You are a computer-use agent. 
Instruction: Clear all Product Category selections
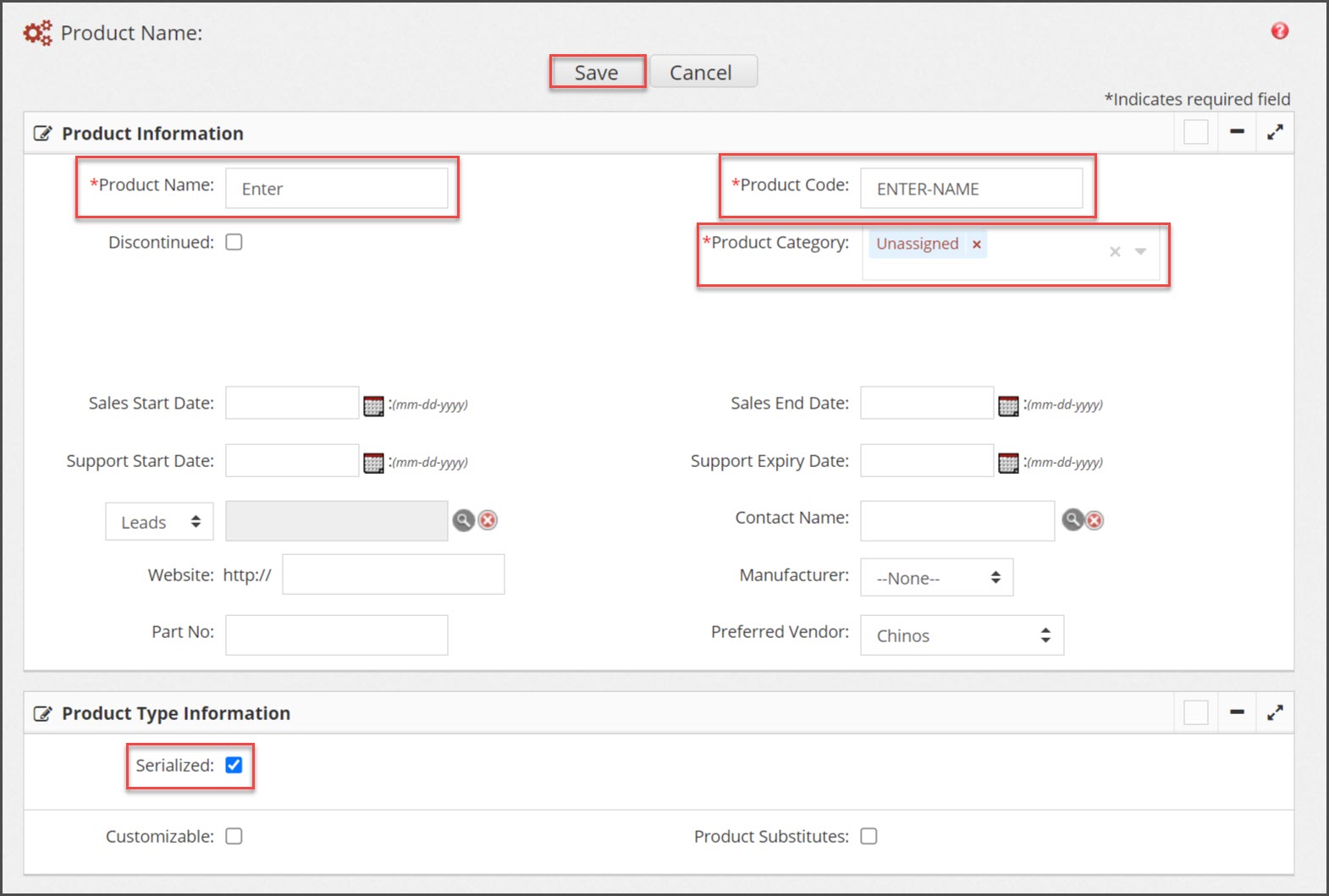(x=1115, y=251)
